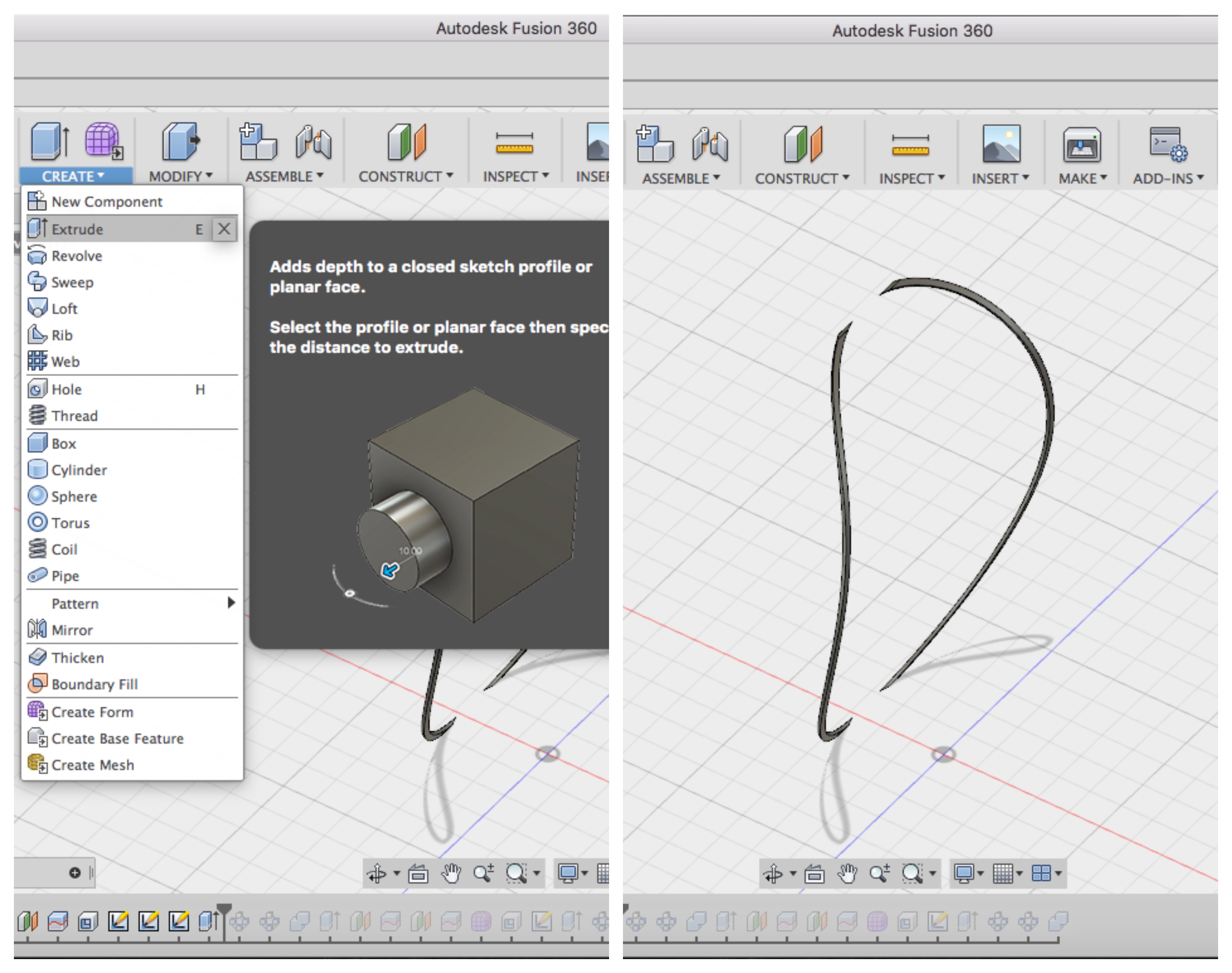The image size is (1232, 973).
Task: Click Fit zoom window icon in left navigation bar
Action: pyautogui.click(x=517, y=873)
